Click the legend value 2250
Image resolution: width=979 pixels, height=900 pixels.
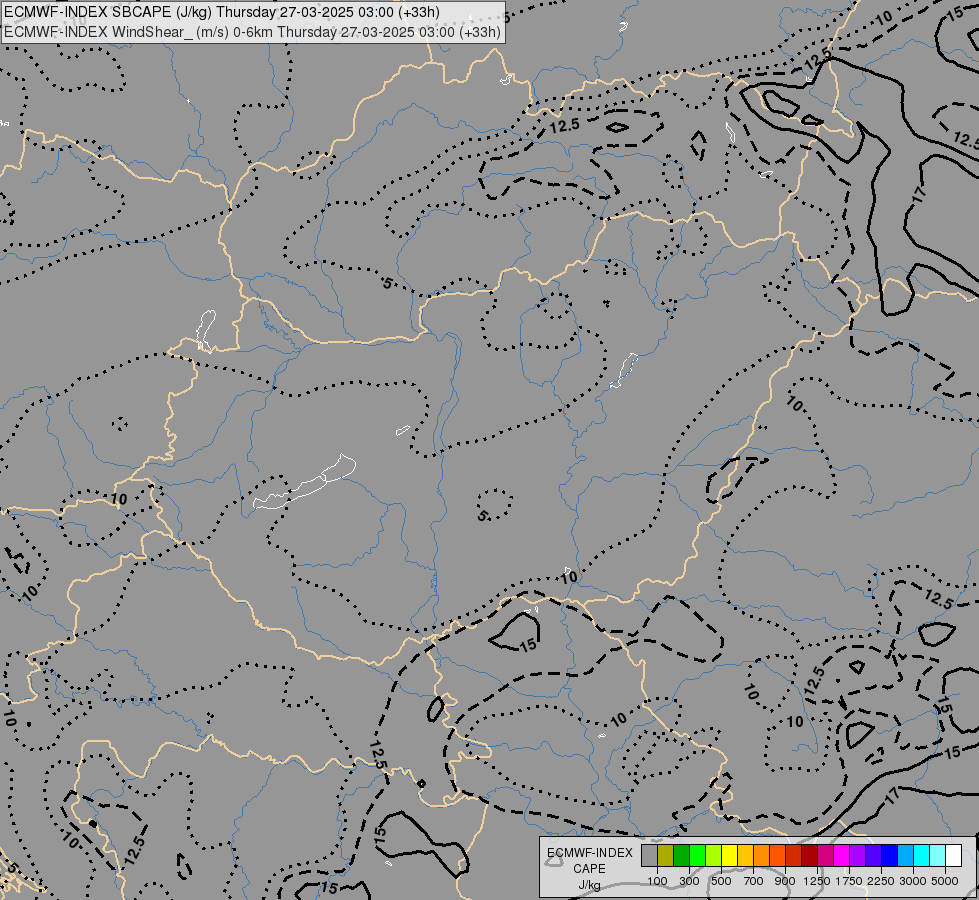tap(881, 881)
